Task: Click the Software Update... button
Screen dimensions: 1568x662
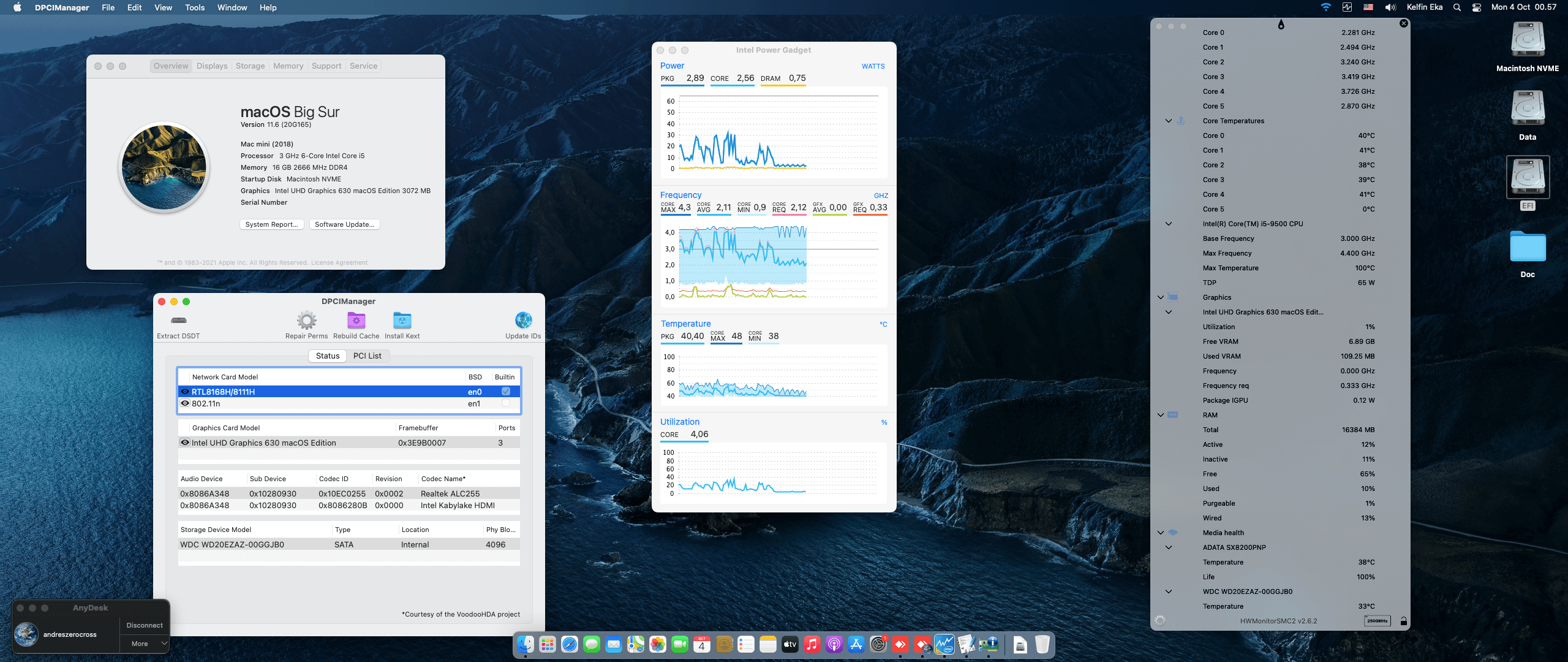Action: (344, 224)
